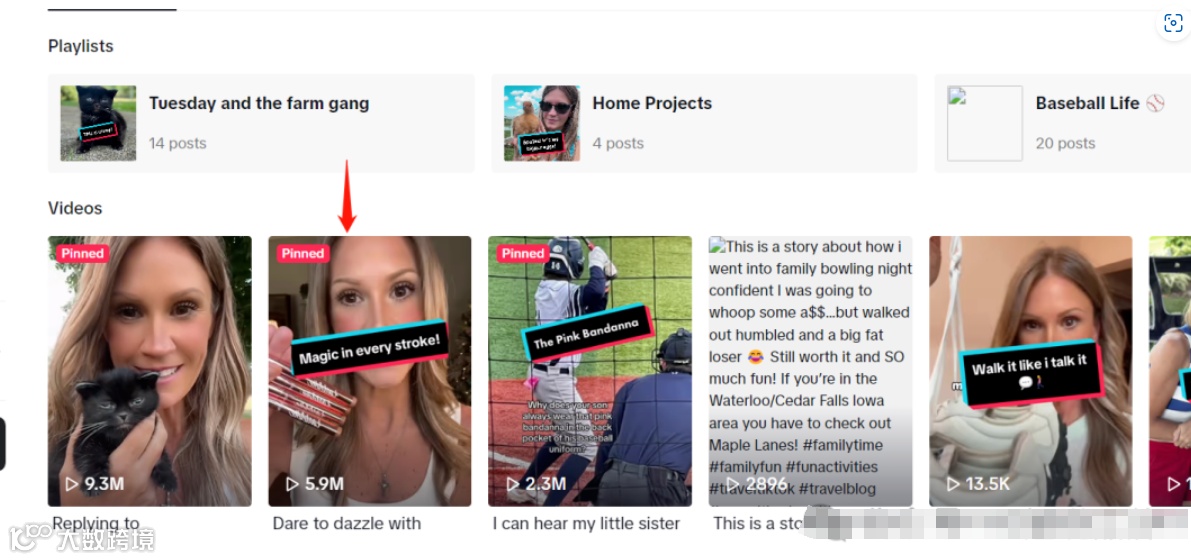Click the Pinned badge on the baseball video
Viewport: 1191px width, 560px height.
pos(523,254)
